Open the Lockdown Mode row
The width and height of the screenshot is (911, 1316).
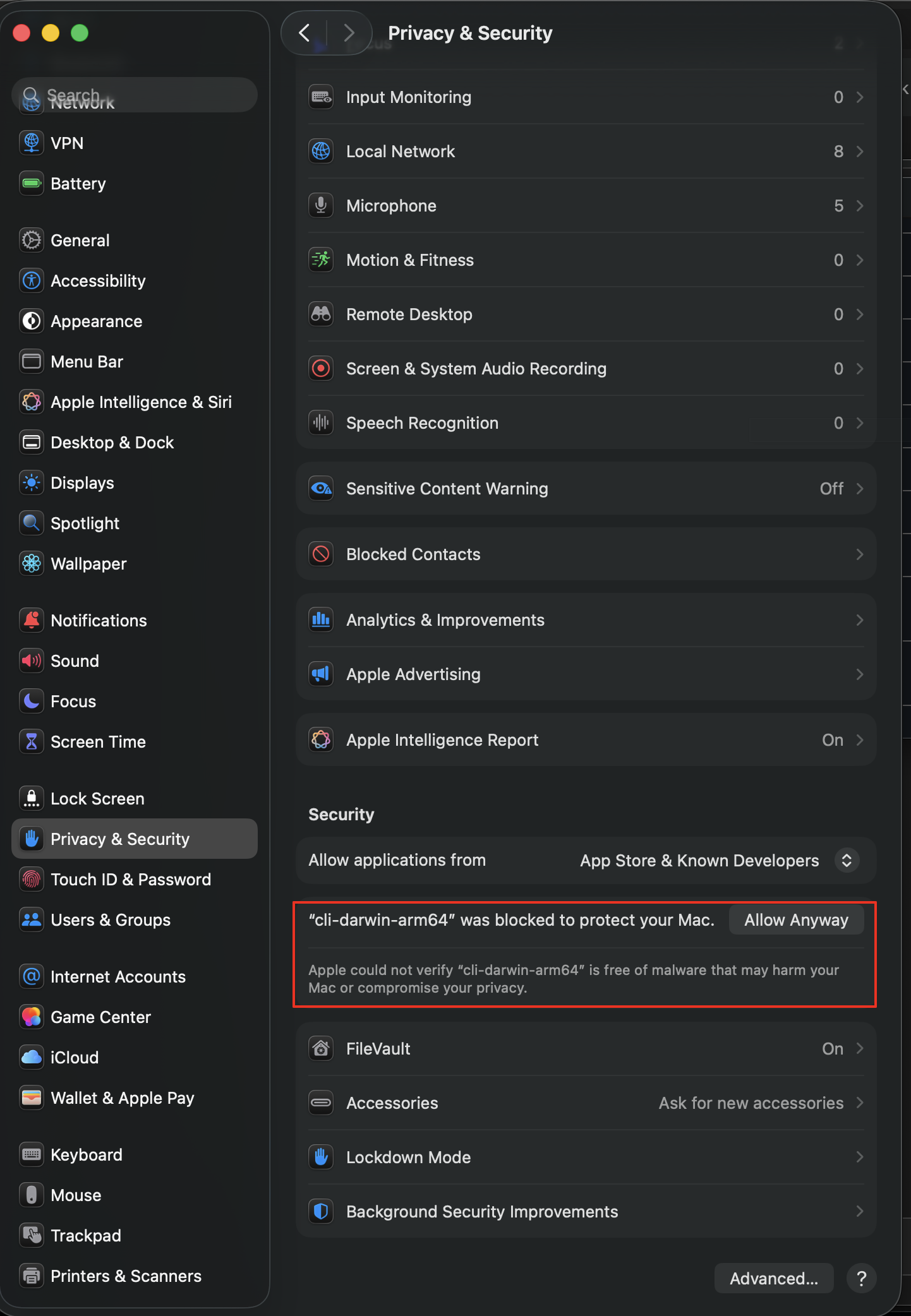(x=586, y=1157)
